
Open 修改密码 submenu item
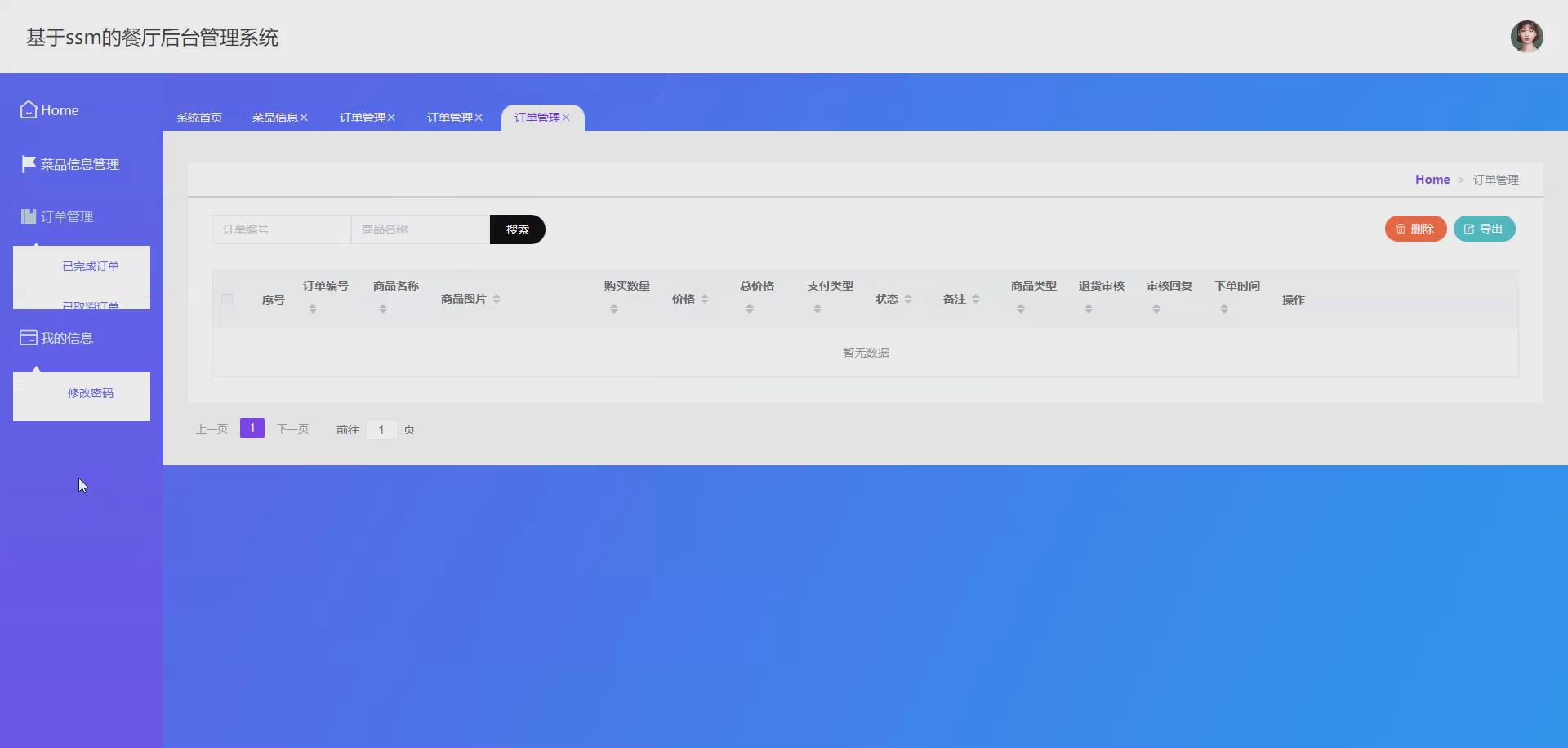(91, 393)
